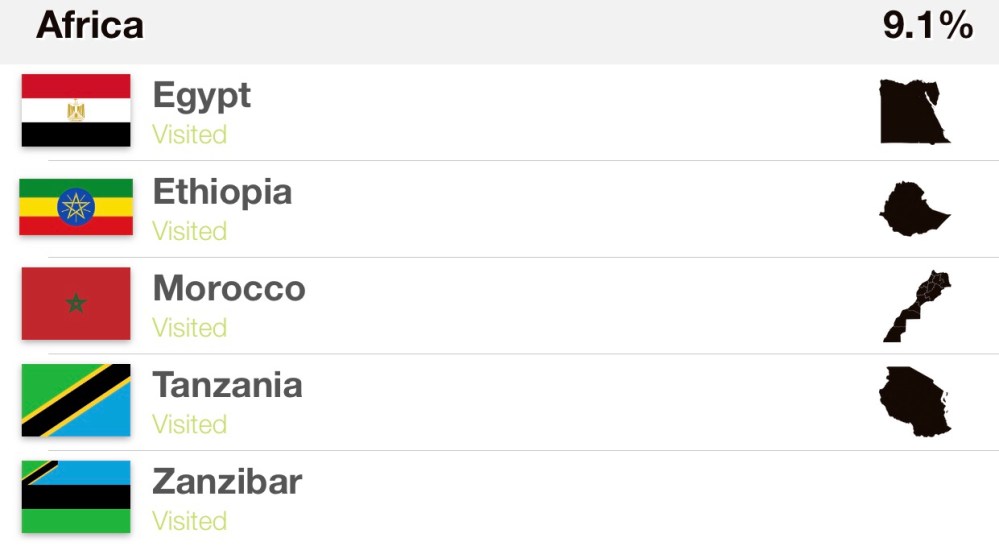Collapse the Africa section header
The height and width of the screenshot is (546, 999).
90,26
